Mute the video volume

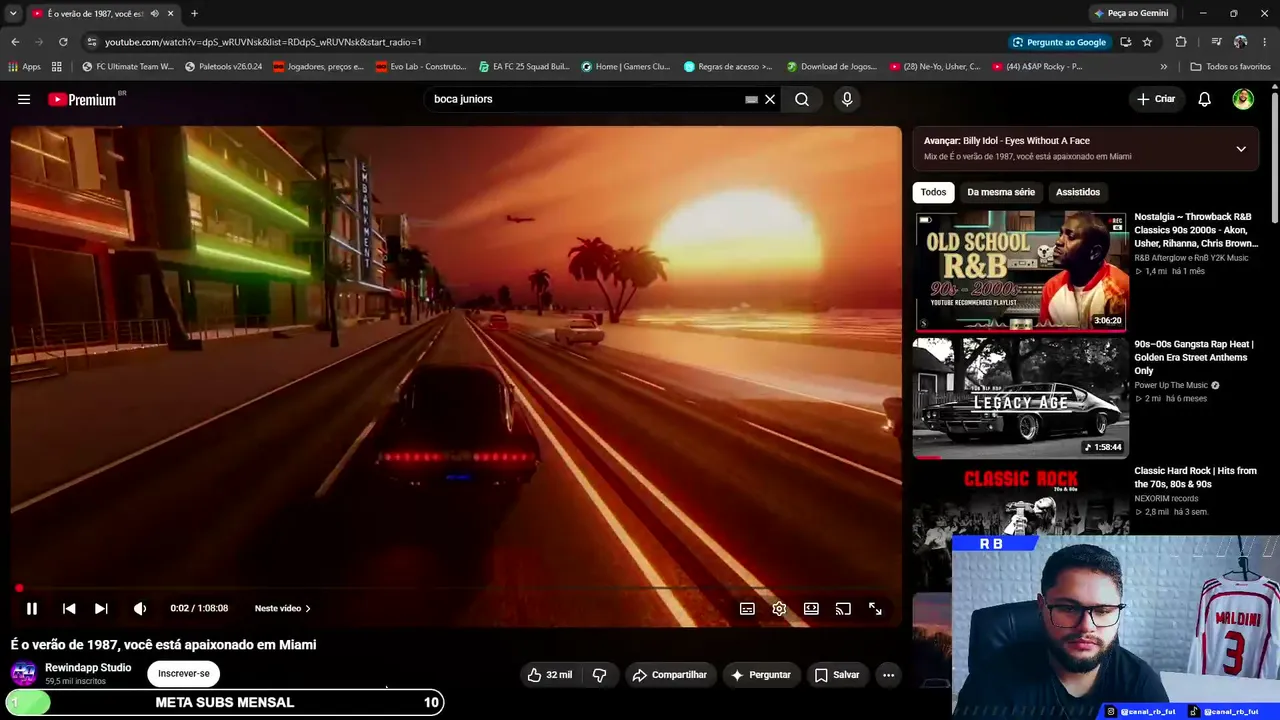tap(140, 608)
